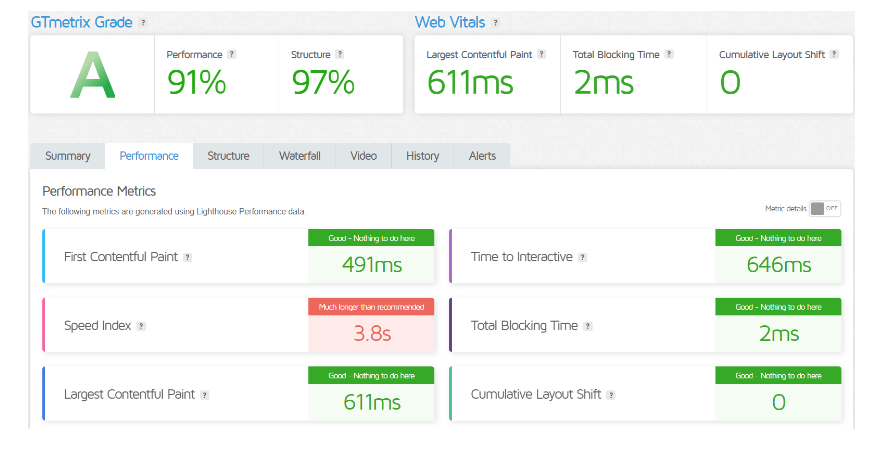881x452 pixels.
Task: Click the 'Much longer than recommended' badge
Action: 371,307
